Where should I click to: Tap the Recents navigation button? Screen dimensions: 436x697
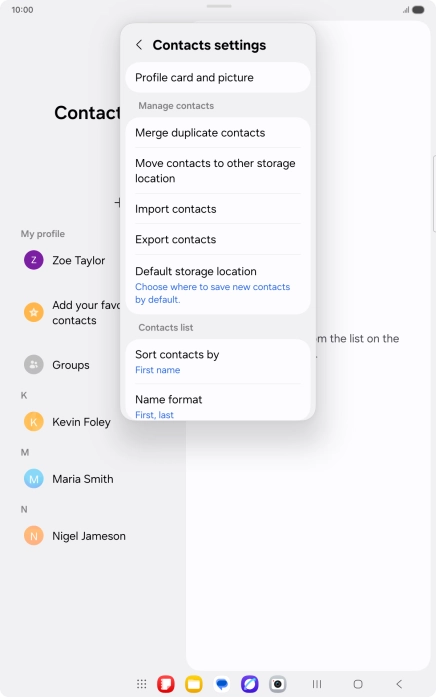click(317, 684)
